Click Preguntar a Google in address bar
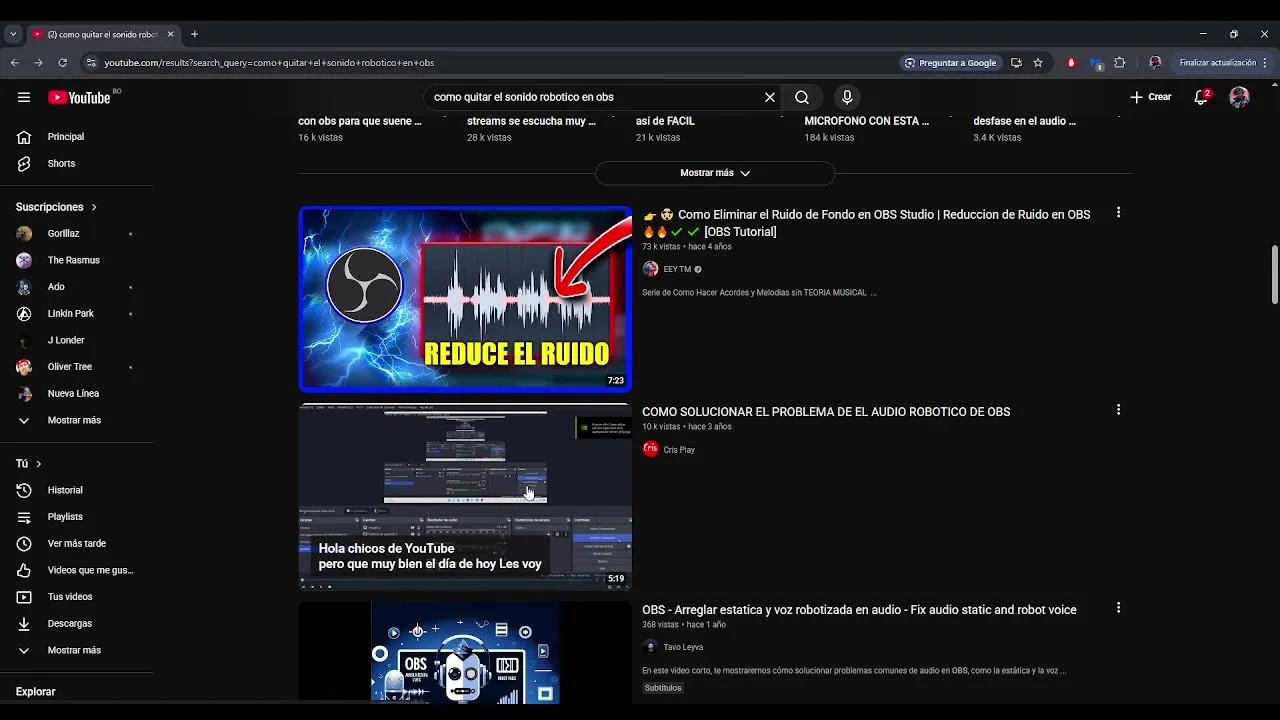Viewport: 1280px width, 720px height. coord(950,62)
